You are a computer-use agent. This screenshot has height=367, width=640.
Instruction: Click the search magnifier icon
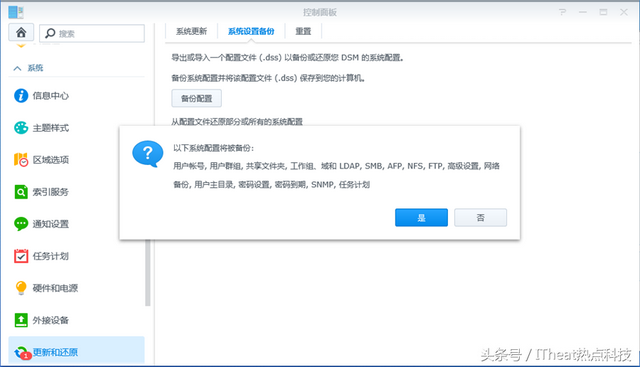click(x=50, y=33)
